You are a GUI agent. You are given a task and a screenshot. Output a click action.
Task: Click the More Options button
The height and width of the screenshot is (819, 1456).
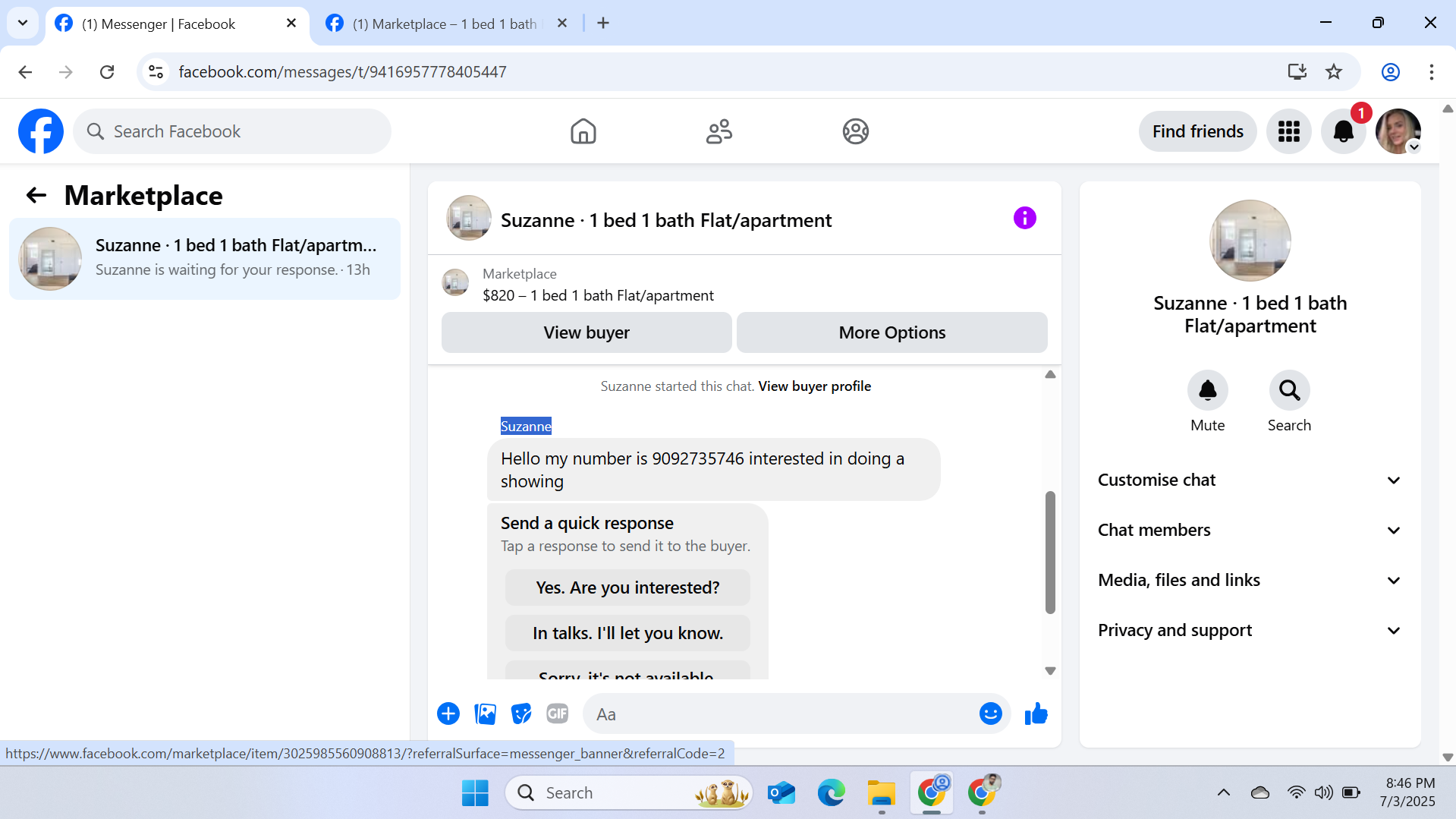point(892,332)
